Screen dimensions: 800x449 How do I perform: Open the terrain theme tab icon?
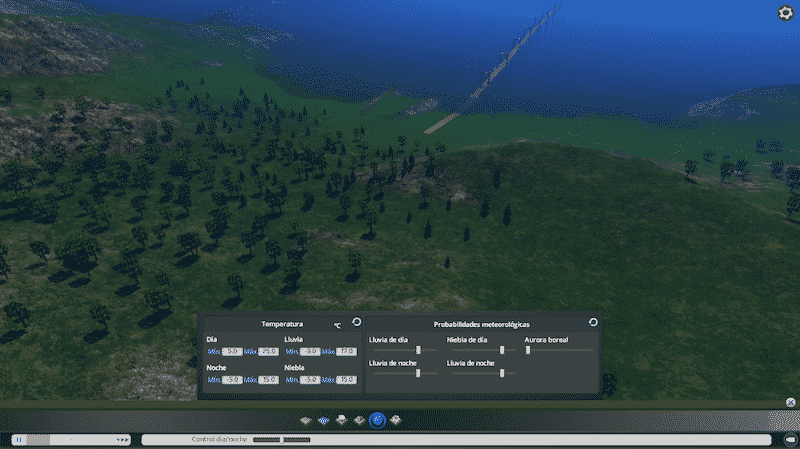pyautogui.click(x=306, y=421)
